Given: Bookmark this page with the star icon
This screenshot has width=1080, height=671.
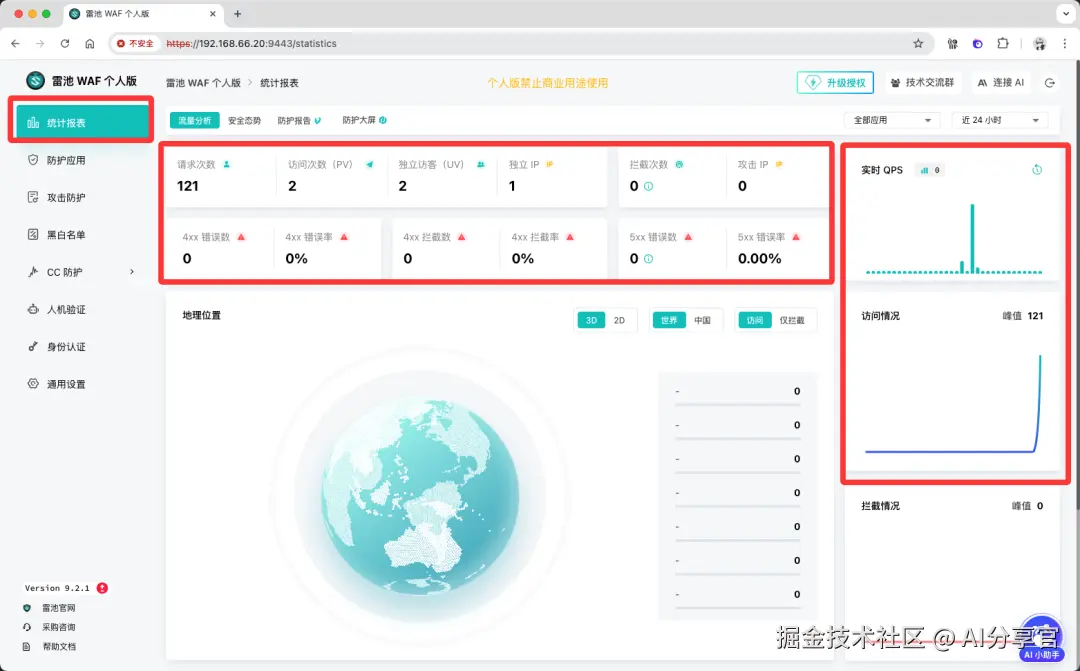Looking at the screenshot, I should (x=918, y=43).
